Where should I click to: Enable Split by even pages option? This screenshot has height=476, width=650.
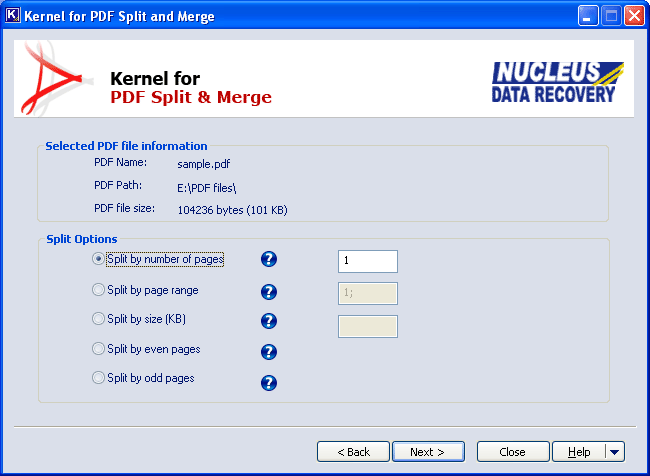(98, 349)
